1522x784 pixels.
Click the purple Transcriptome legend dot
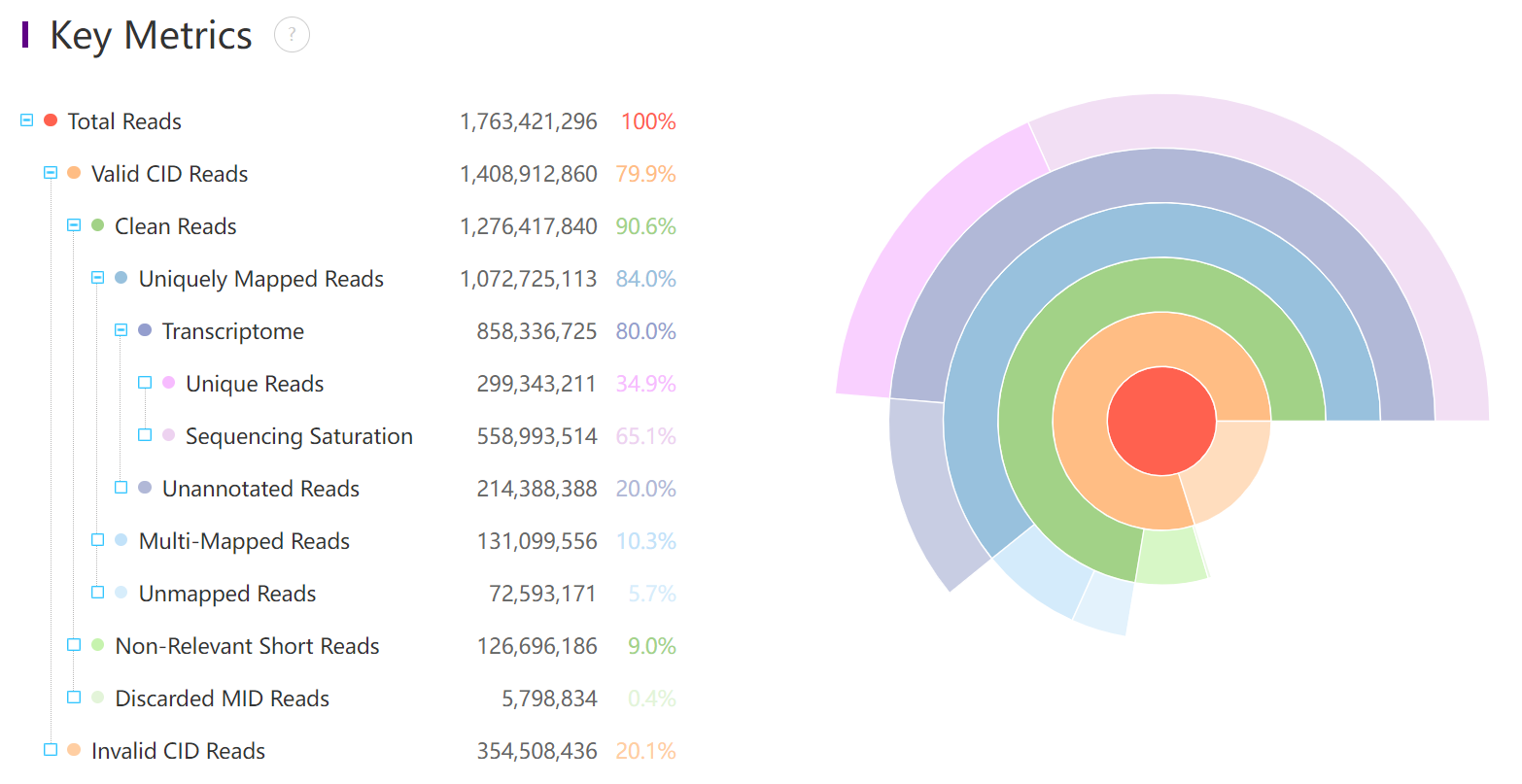pyautogui.click(x=145, y=330)
